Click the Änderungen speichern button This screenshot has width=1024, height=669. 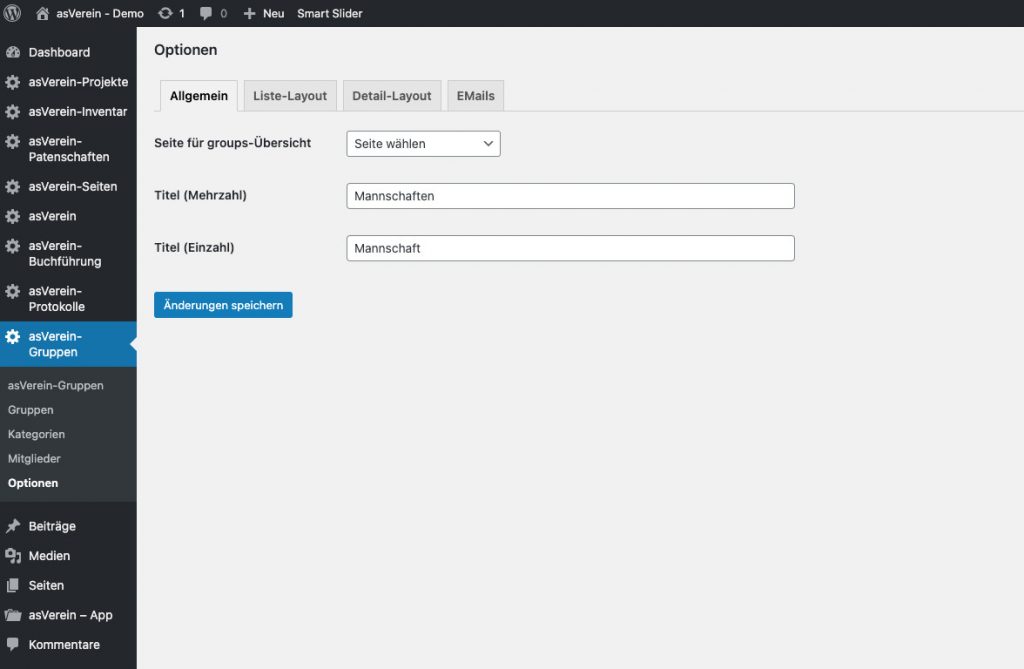tap(223, 305)
